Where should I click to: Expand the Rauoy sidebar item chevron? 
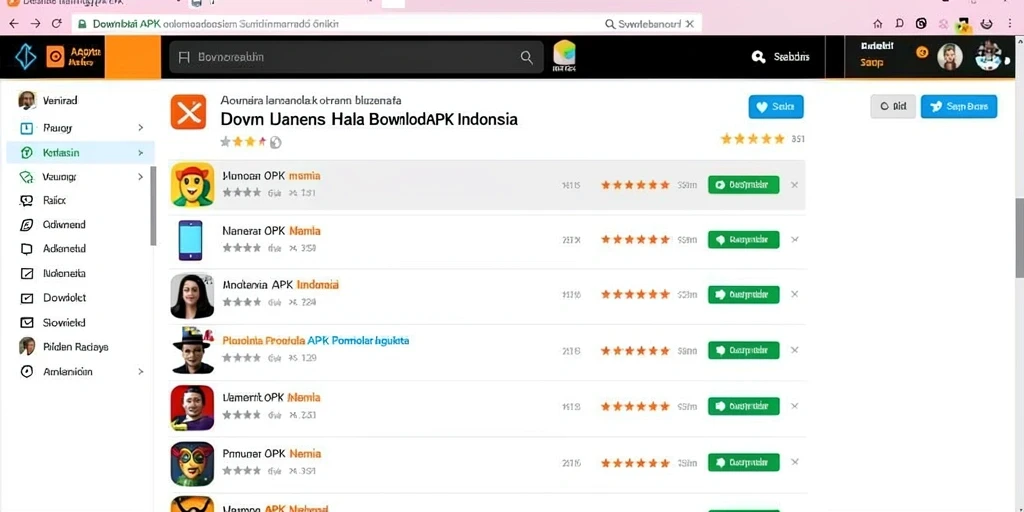140,128
